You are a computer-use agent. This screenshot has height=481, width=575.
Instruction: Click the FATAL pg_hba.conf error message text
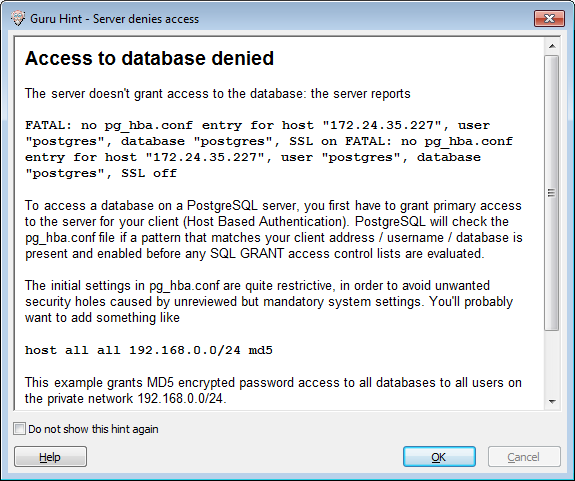point(269,149)
